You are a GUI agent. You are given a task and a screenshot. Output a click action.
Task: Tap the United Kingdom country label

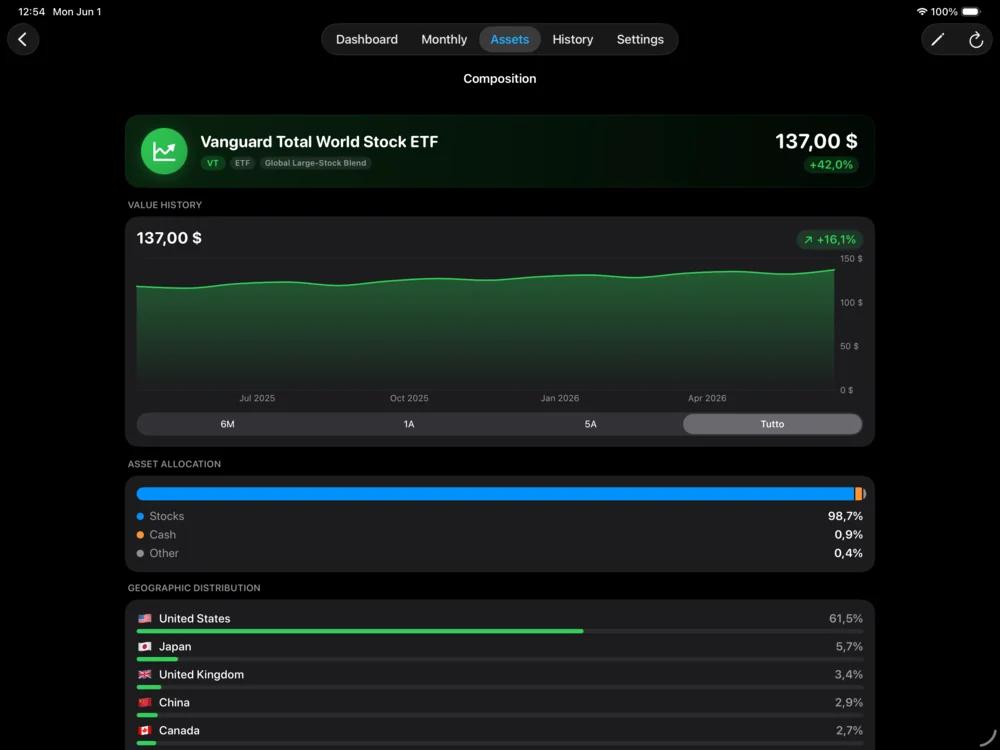coord(202,675)
